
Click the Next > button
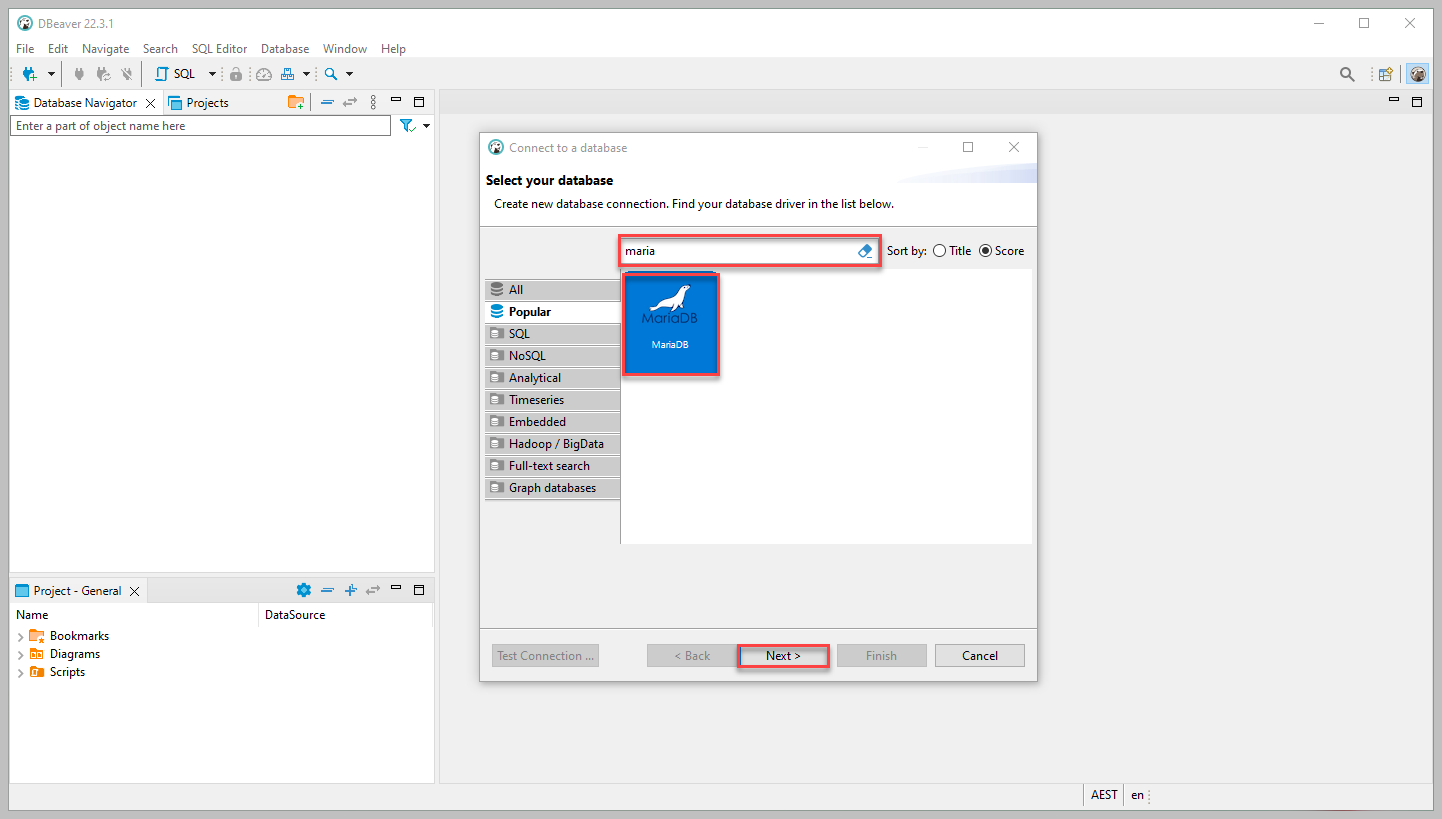pos(783,656)
